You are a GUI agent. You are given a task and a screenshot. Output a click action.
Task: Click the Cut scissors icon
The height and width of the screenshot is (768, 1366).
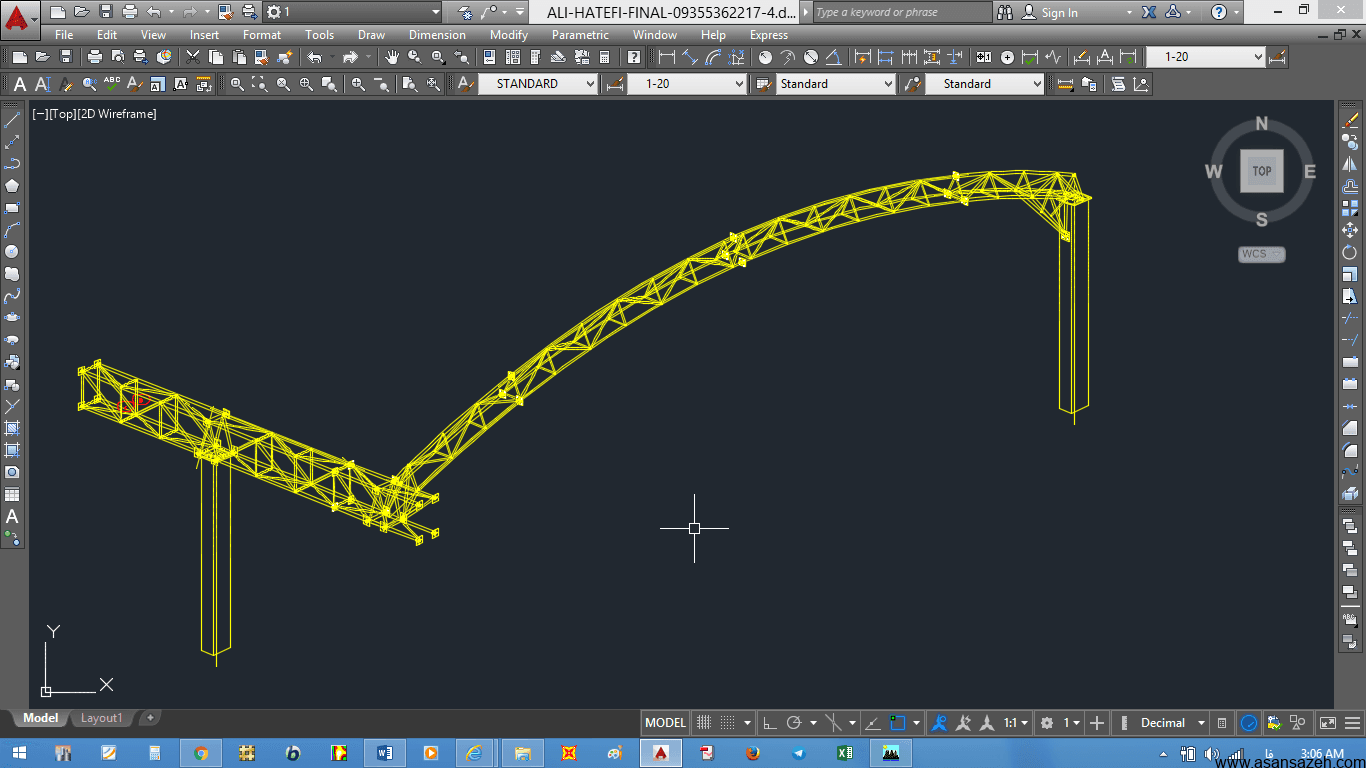[193, 57]
